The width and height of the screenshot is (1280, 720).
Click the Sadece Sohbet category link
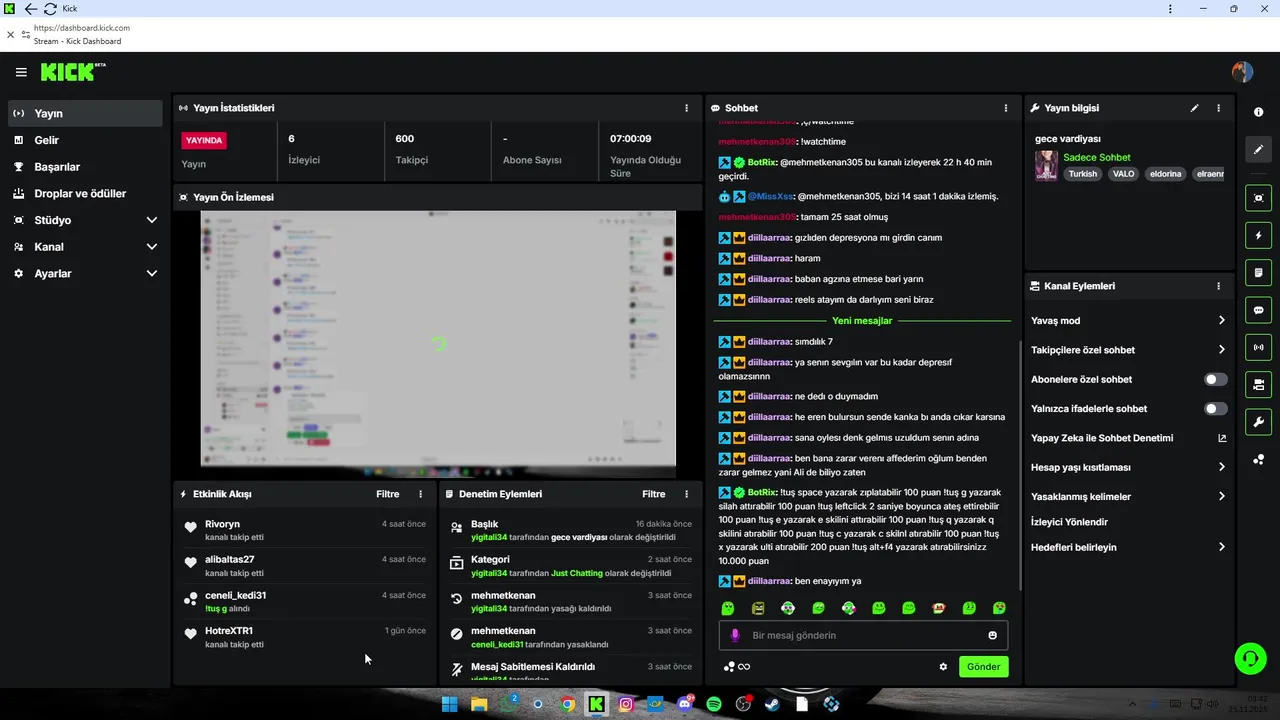click(1096, 158)
